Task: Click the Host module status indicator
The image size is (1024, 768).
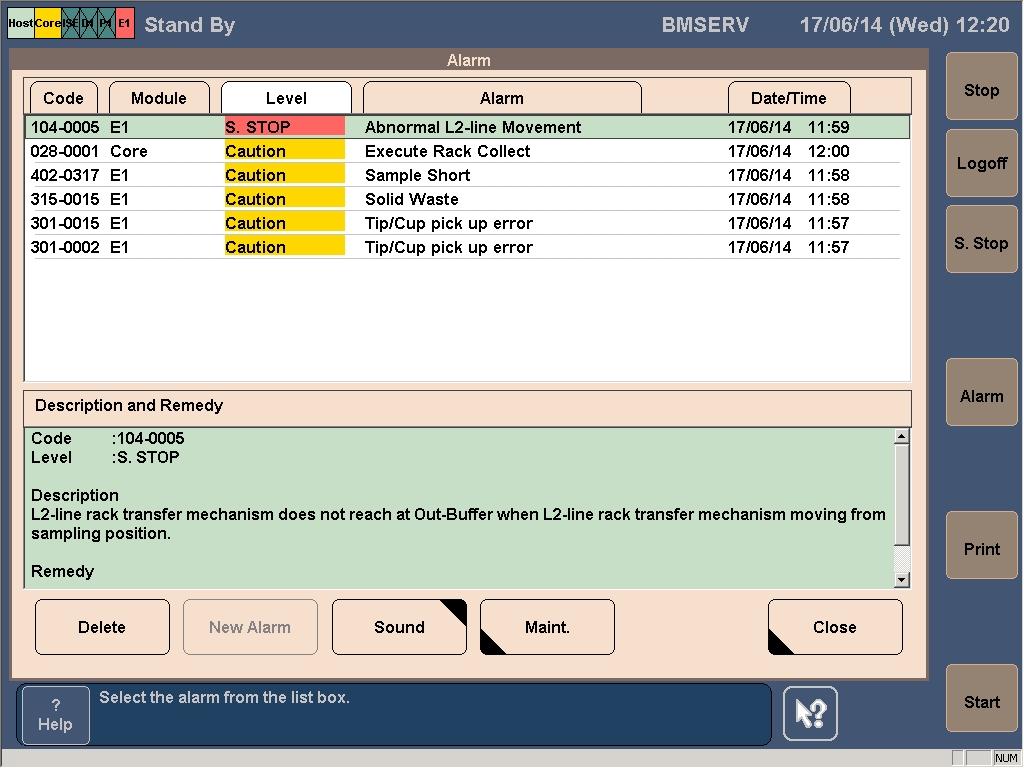Action: [x=20, y=24]
